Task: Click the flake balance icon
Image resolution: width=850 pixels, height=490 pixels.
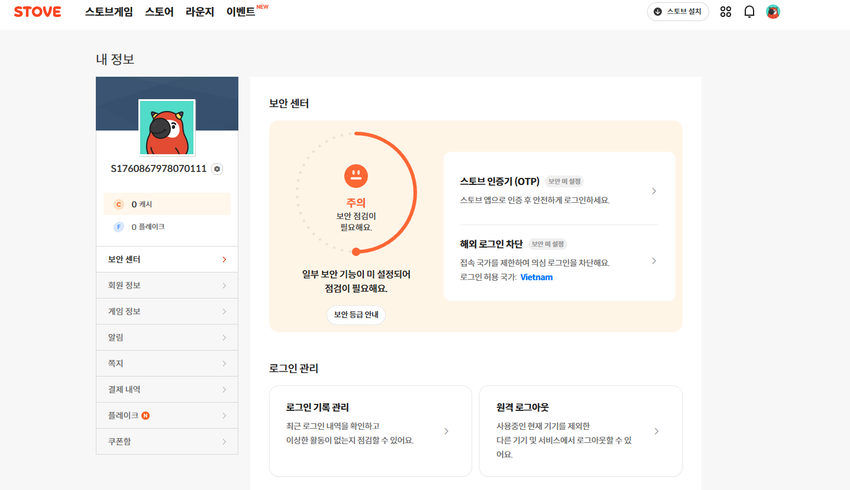Action: [x=118, y=227]
